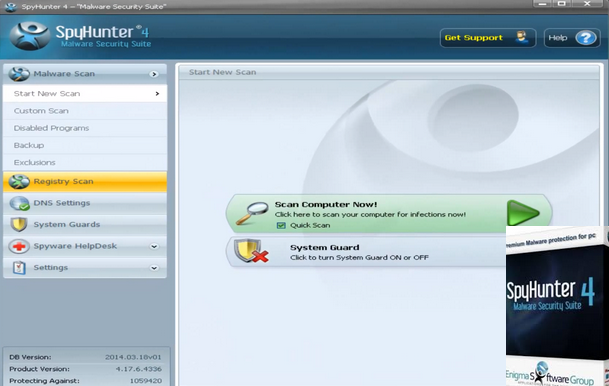Click the System Guards shield icon
Viewport: 609px width, 386px height.
pyautogui.click(x=19, y=224)
